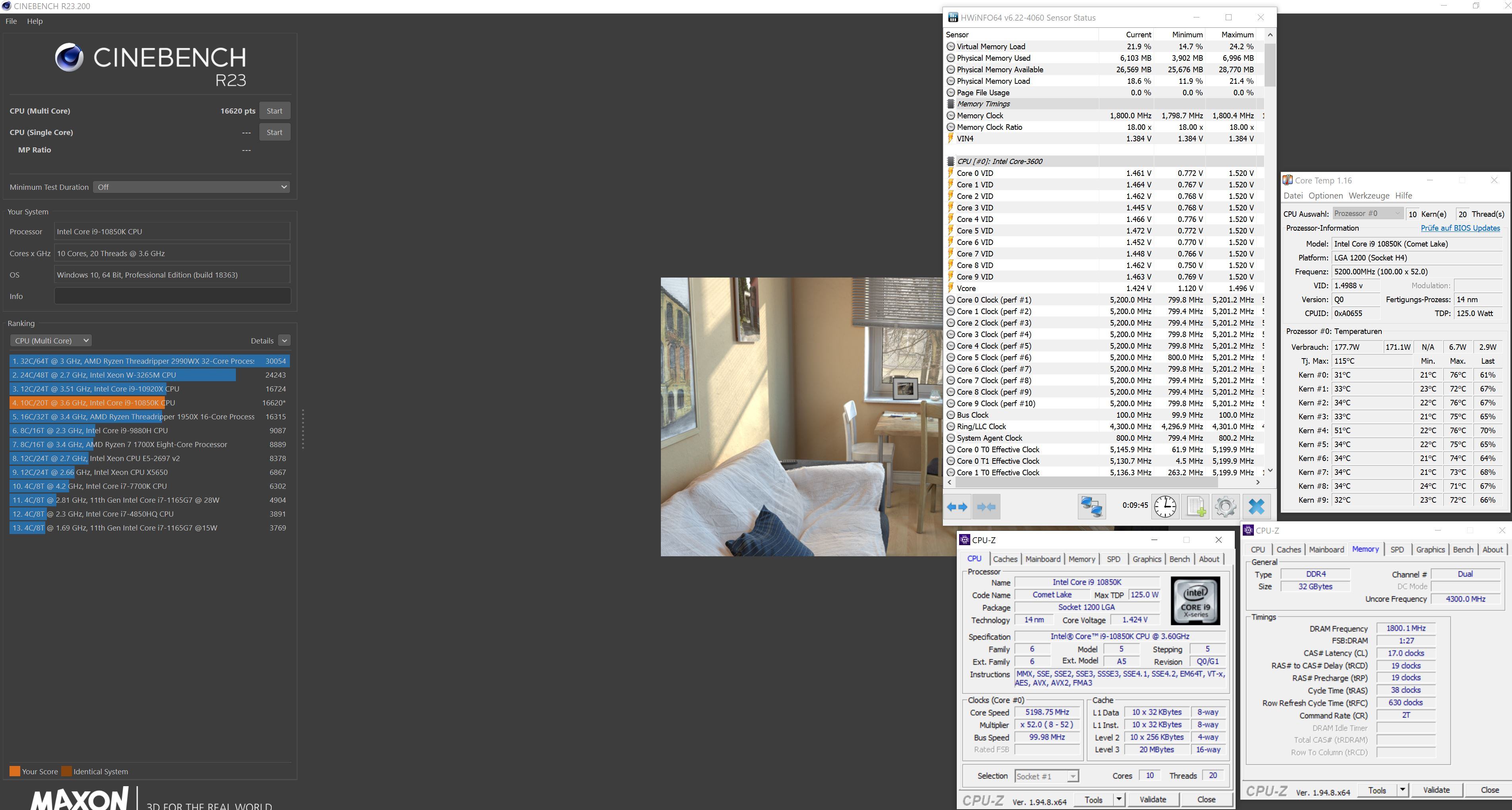Click Identical System legend swatch
The height and width of the screenshot is (810, 1512).
tap(66, 771)
